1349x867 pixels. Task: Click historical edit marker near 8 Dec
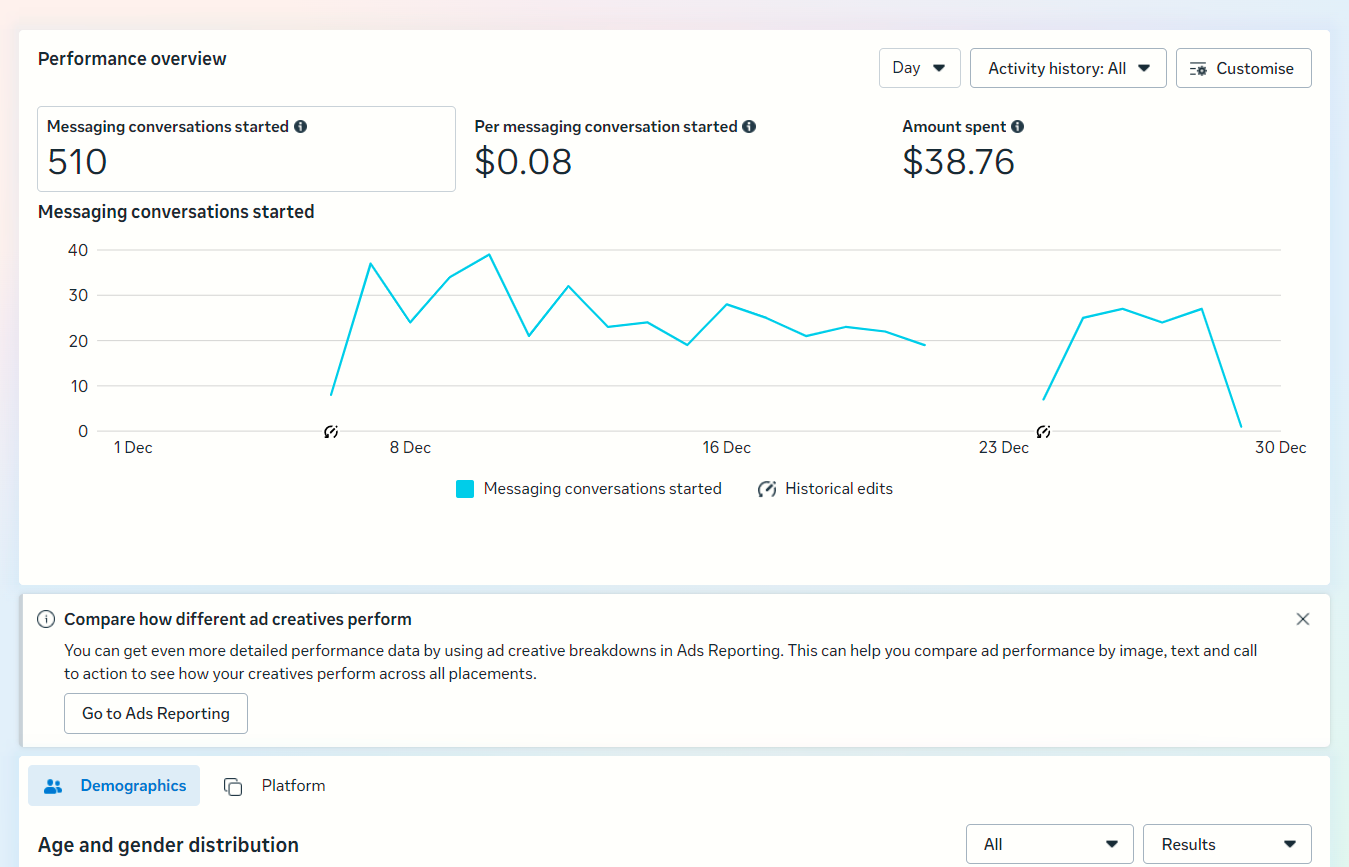point(331,432)
